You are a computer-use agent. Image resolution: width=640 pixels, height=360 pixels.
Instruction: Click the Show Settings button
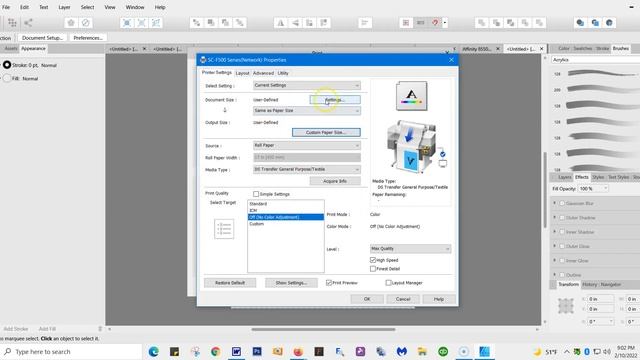click(x=291, y=282)
